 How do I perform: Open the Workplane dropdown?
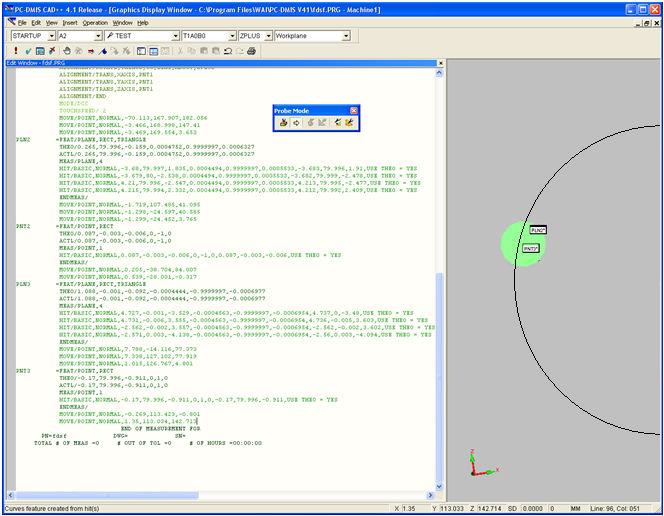click(x=346, y=36)
